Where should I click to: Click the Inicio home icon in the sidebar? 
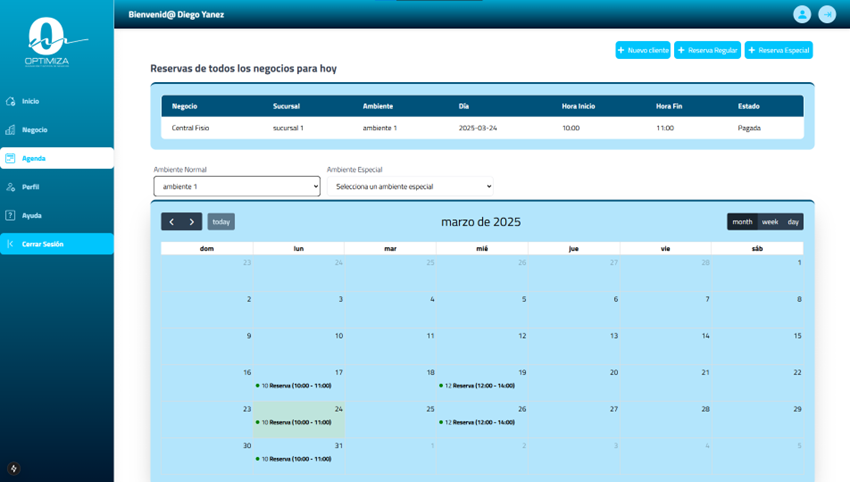(11, 101)
